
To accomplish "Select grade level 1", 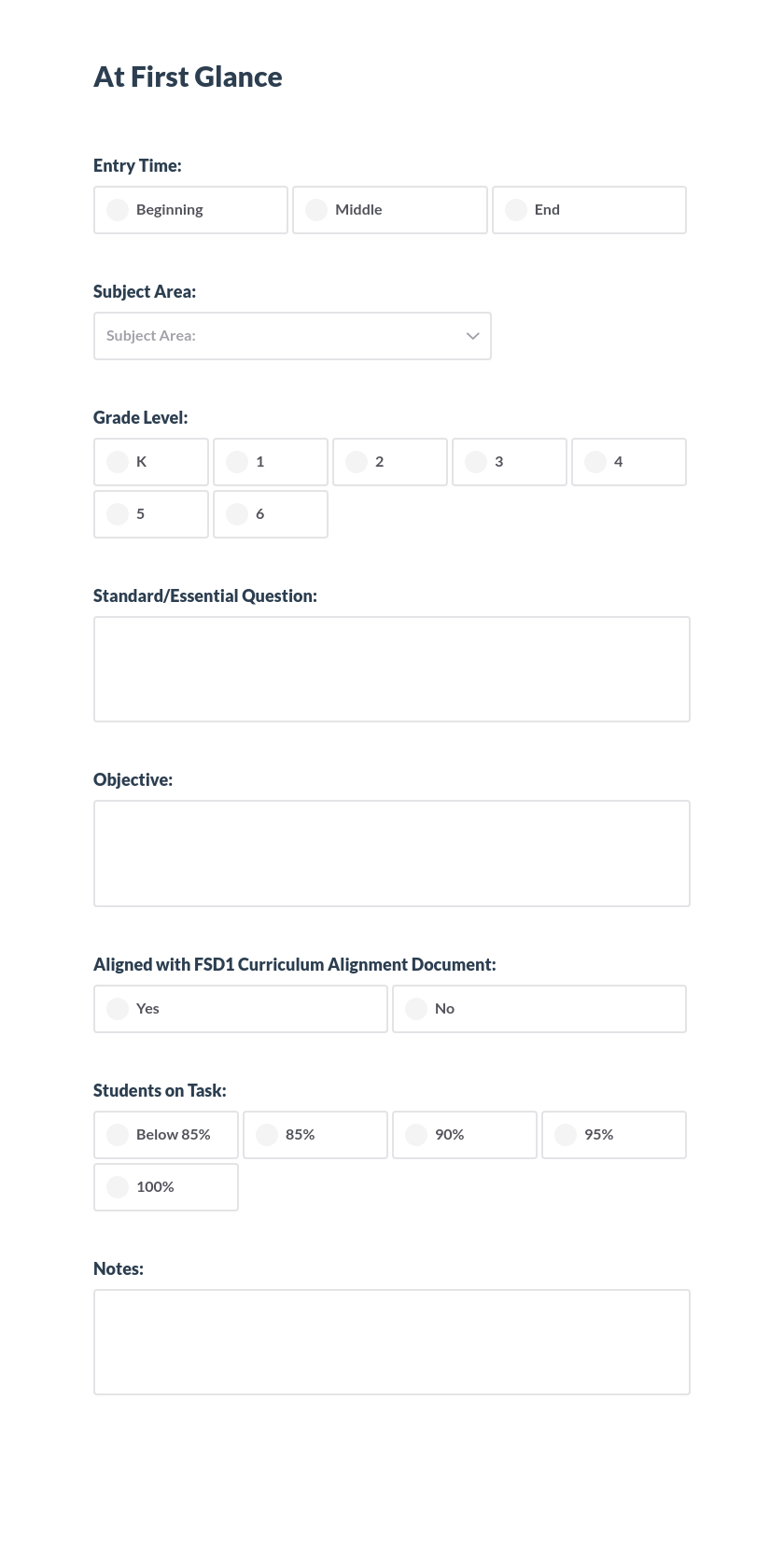I will (x=270, y=462).
